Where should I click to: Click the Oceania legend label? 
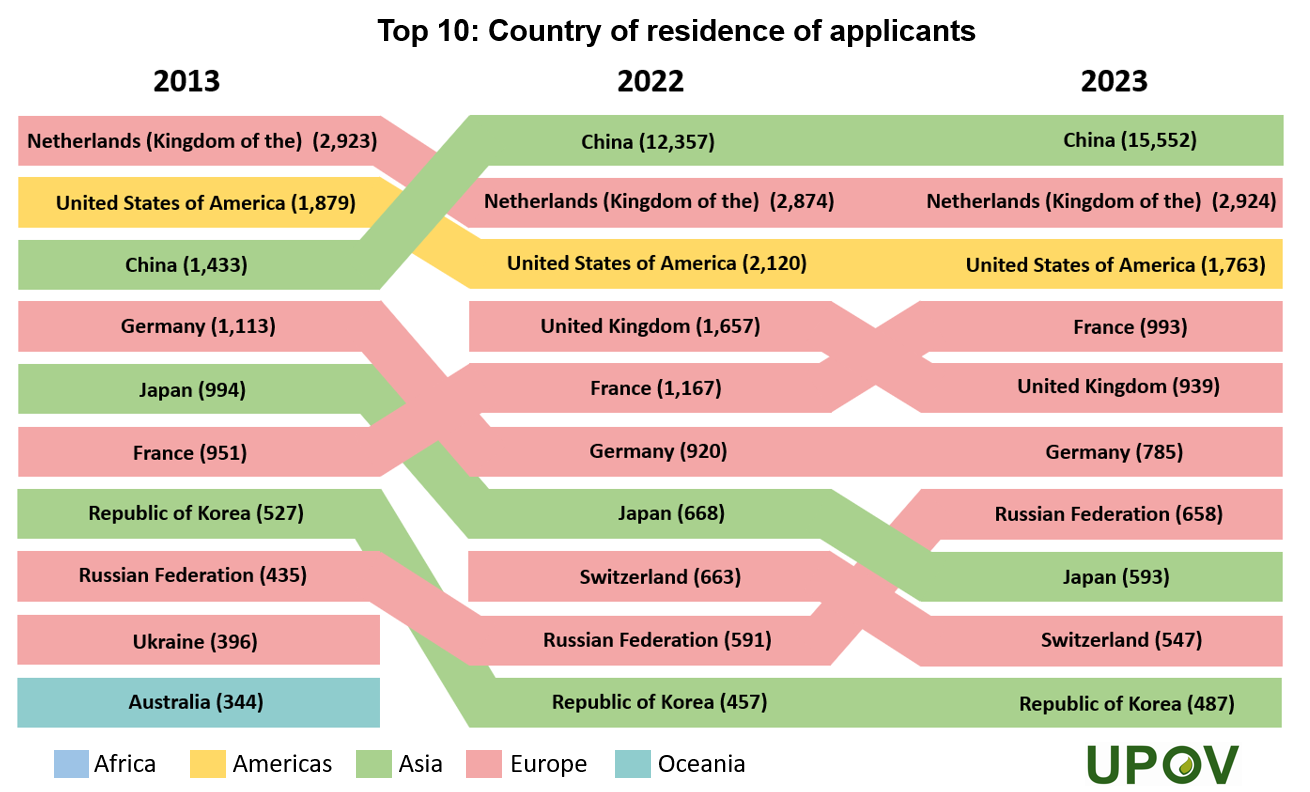[701, 764]
